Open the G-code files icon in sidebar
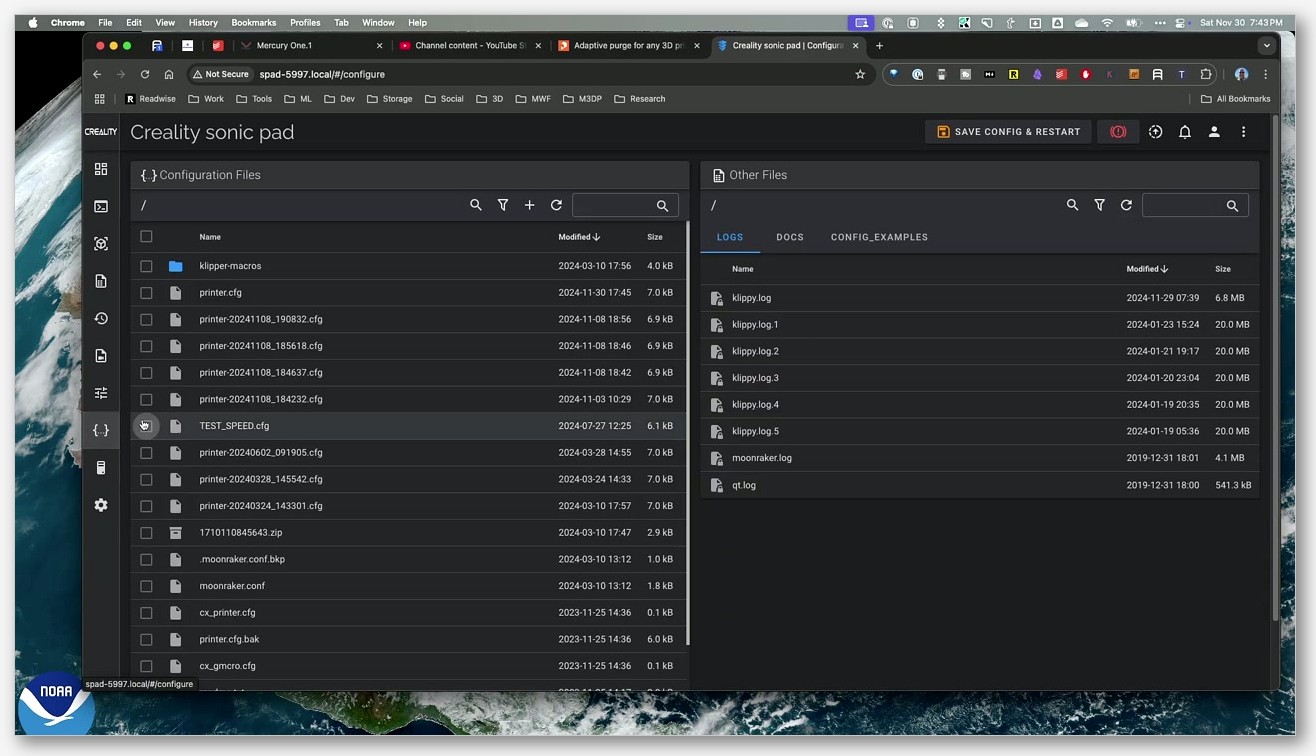The width and height of the screenshot is (1316, 756). (x=101, y=281)
